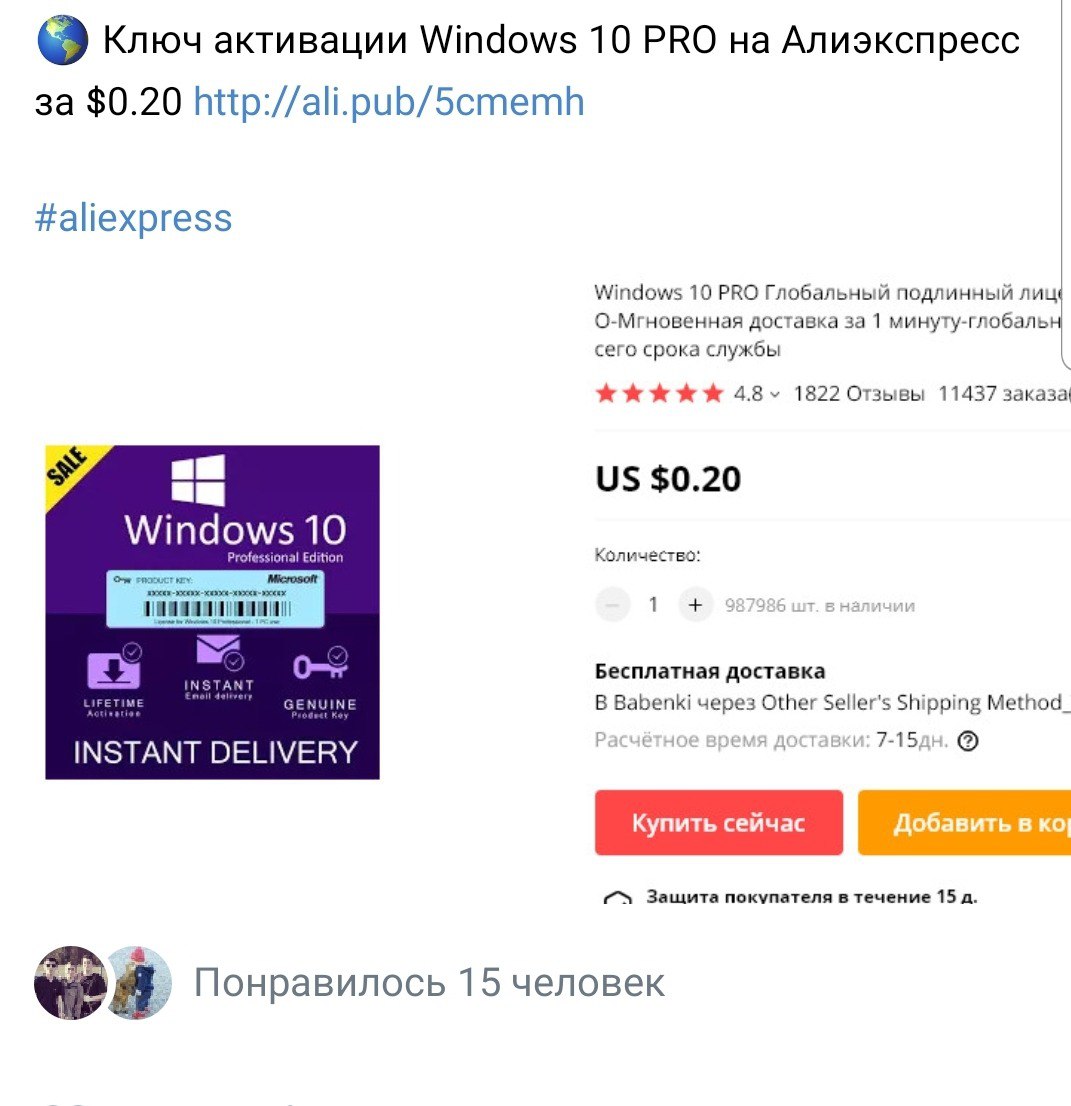1071x1106 pixels.
Task: Click the globe emoji icon in post
Action: pos(62,40)
